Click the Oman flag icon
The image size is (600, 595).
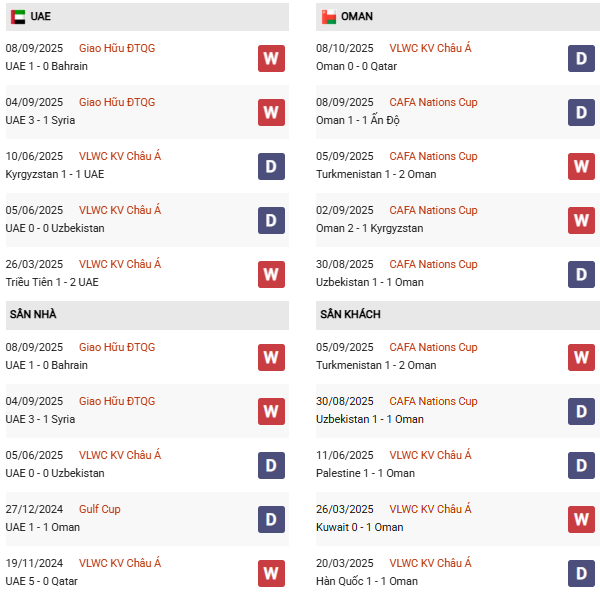(328, 17)
